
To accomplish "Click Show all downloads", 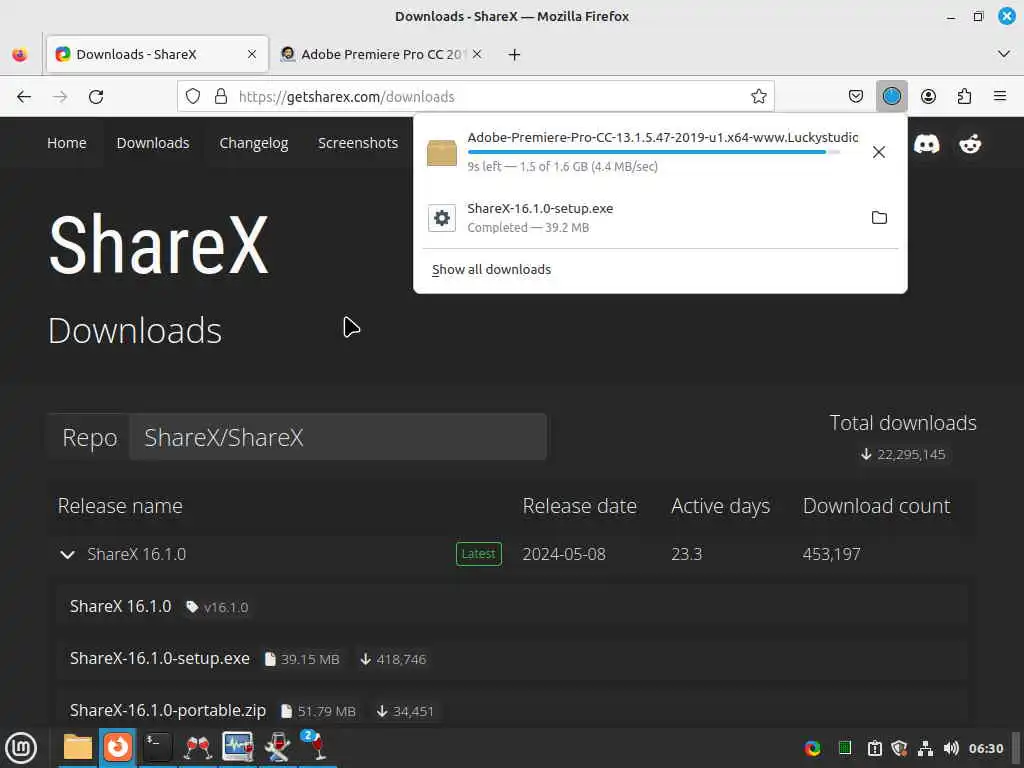I will click(491, 270).
